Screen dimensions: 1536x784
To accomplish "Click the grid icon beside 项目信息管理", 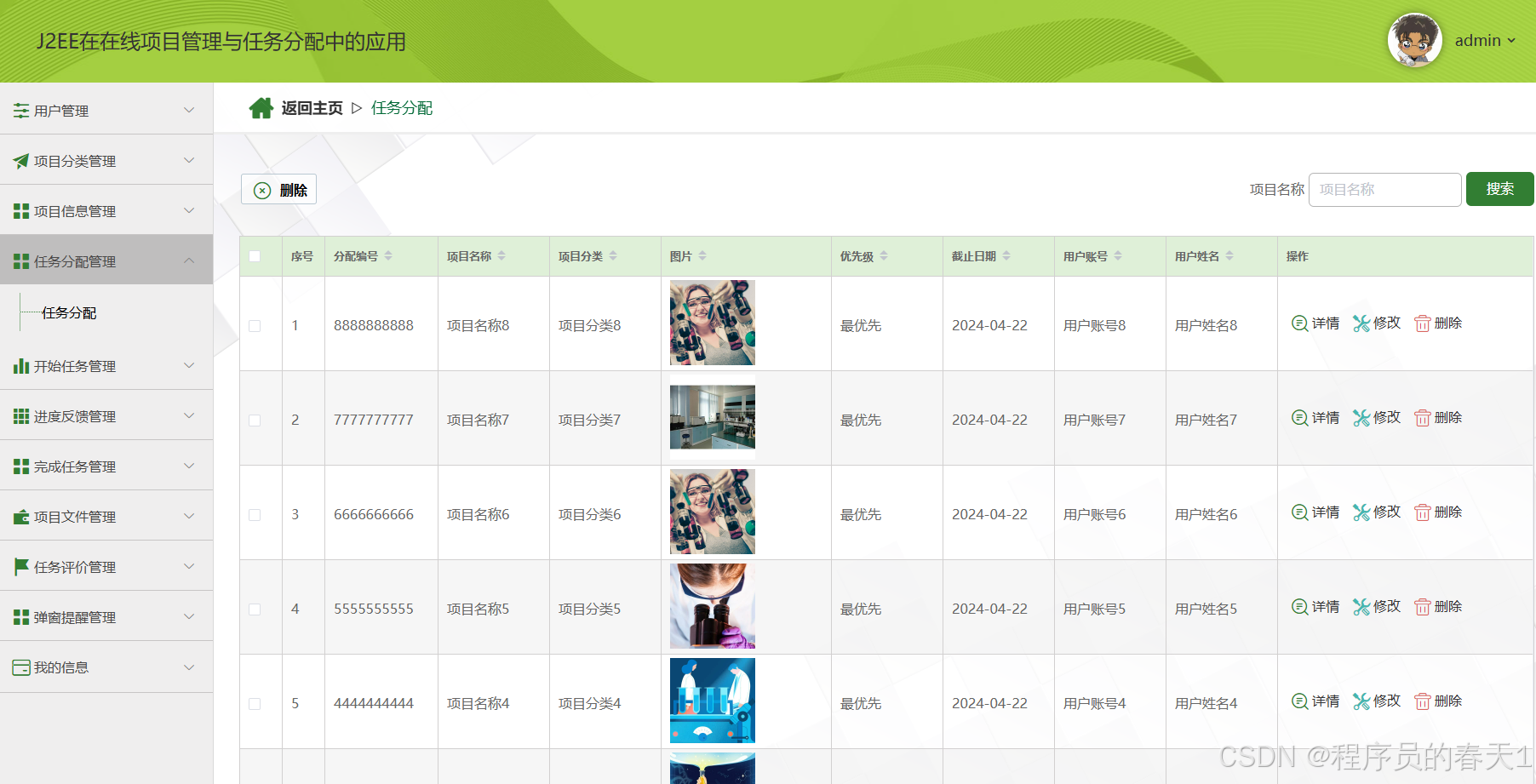I will point(21,211).
